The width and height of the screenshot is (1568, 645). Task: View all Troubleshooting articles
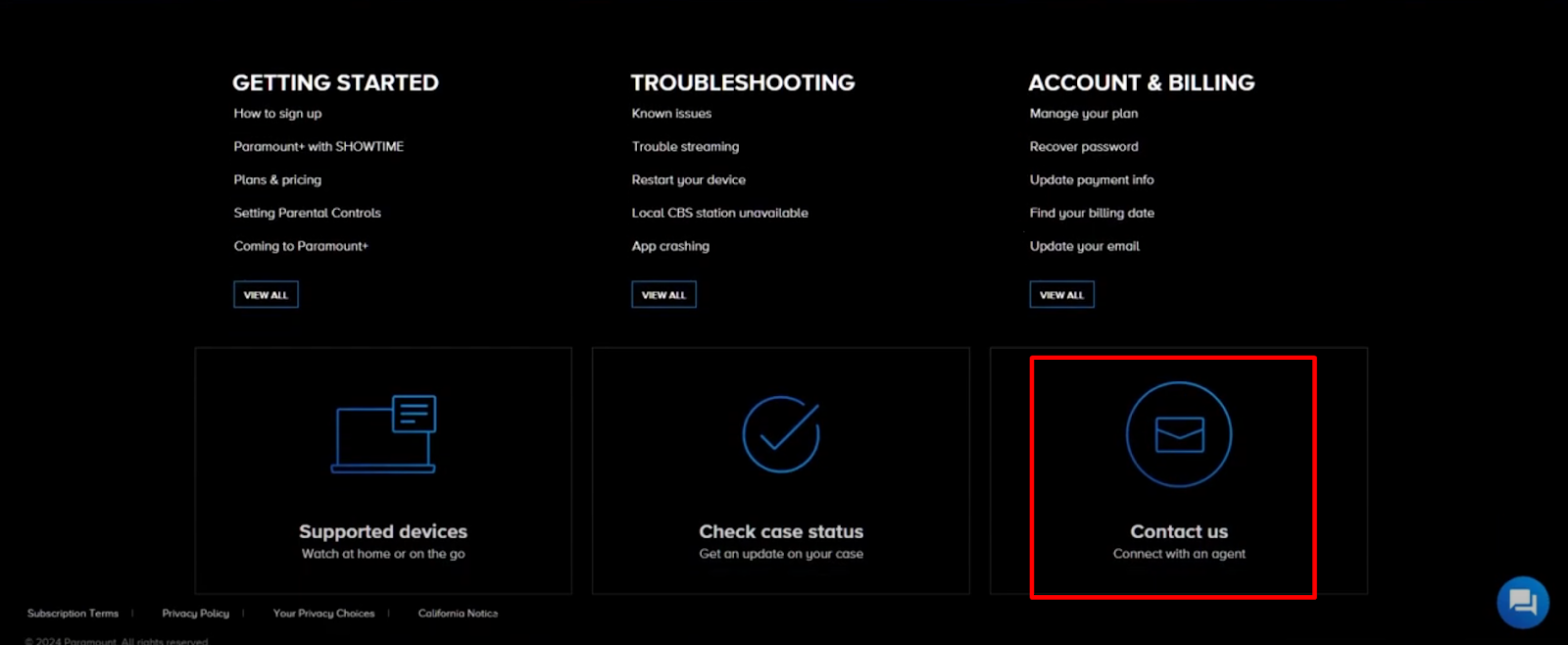click(663, 295)
